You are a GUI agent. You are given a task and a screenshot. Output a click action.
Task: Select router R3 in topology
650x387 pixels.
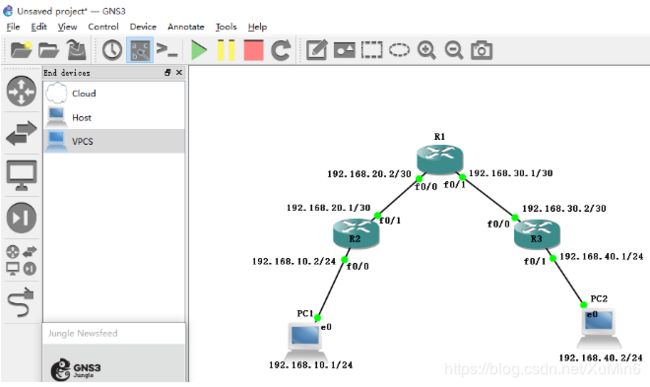tap(537, 234)
